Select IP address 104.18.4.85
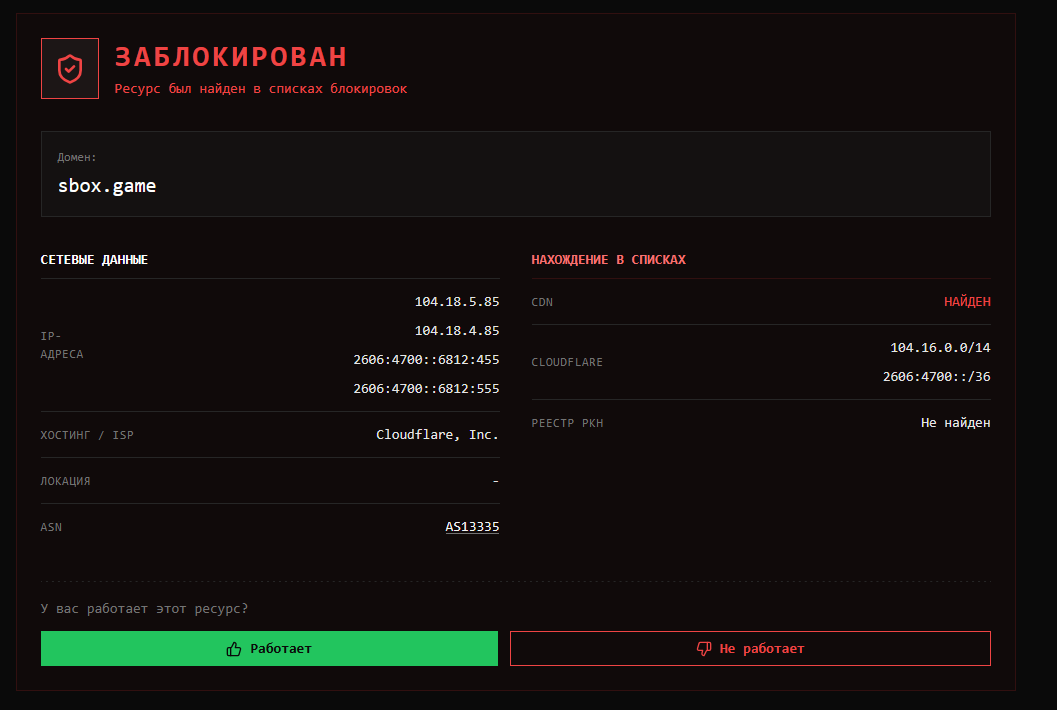Viewport: 1057px width, 710px height. (x=457, y=330)
